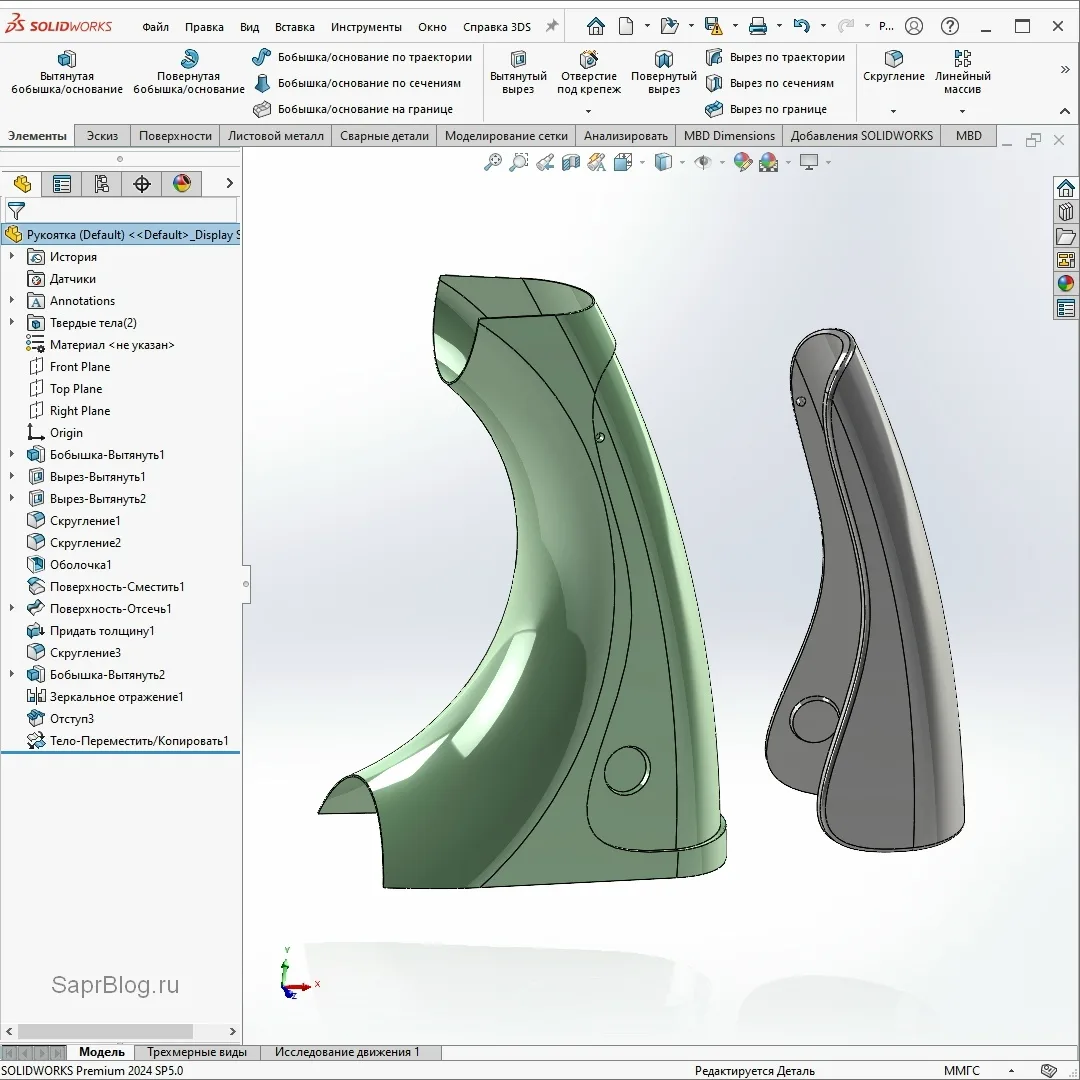The width and height of the screenshot is (1080, 1080).
Task: Select Зеркальное отражение1 feature
Action: click(116, 697)
